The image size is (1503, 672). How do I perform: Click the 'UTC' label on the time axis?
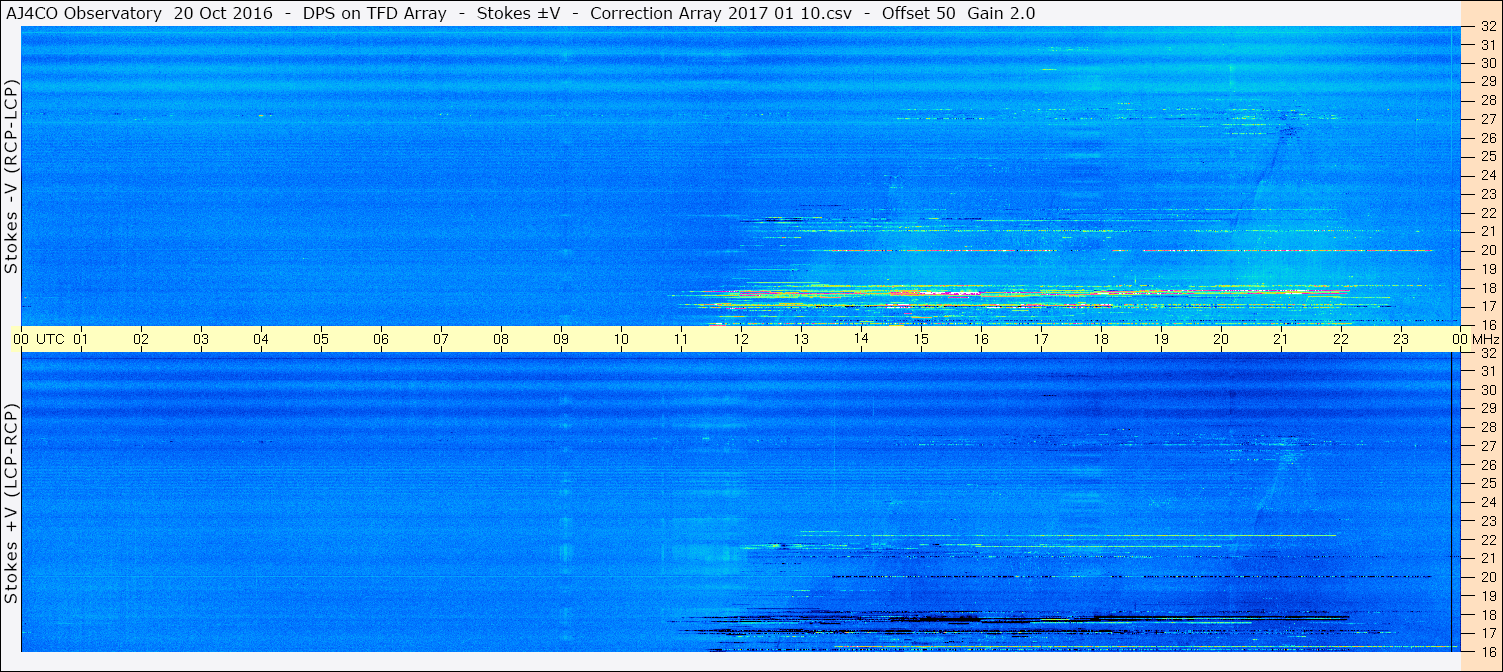(x=50, y=339)
